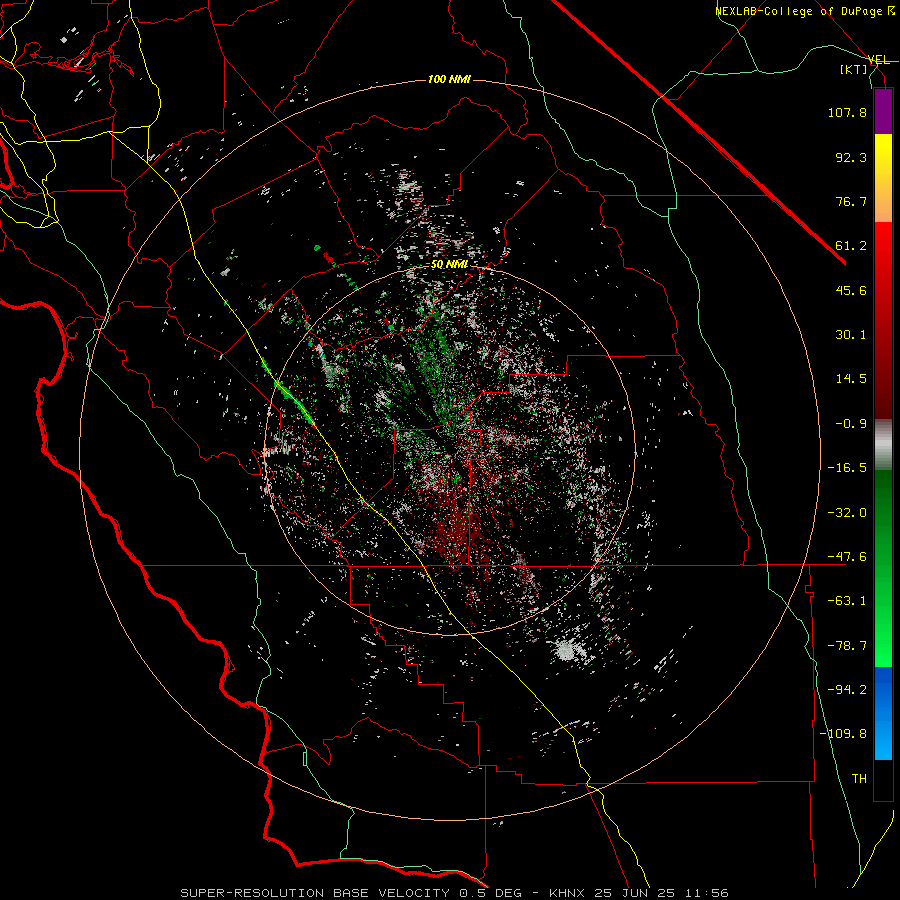Click the -63.1 legend value

point(847,601)
